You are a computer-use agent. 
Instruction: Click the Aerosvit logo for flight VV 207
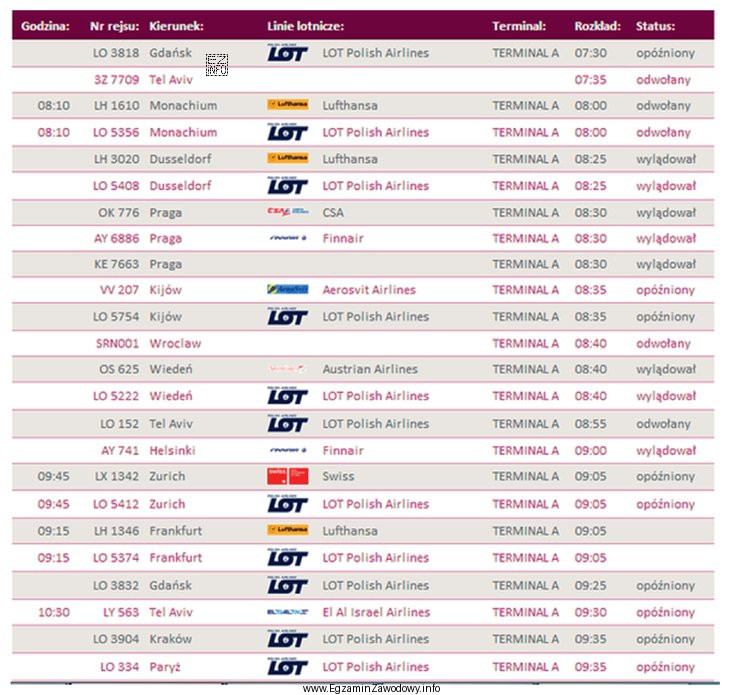click(x=288, y=289)
